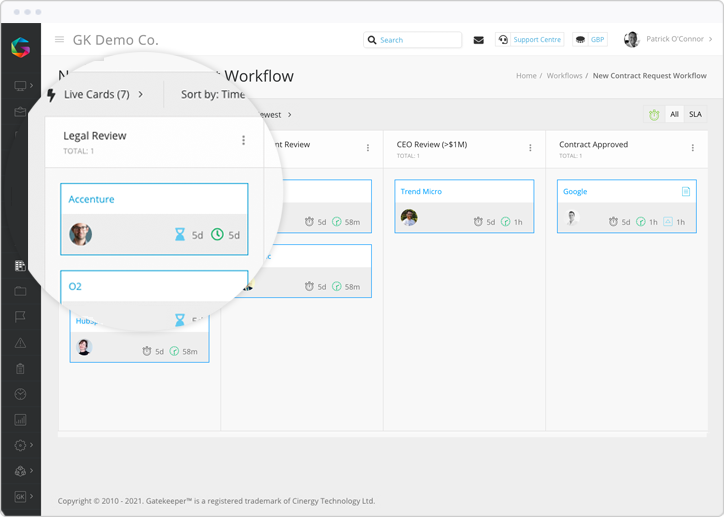The height and width of the screenshot is (517, 724).
Task: Open Contract Approved column kebab menu
Action: pos(693,148)
